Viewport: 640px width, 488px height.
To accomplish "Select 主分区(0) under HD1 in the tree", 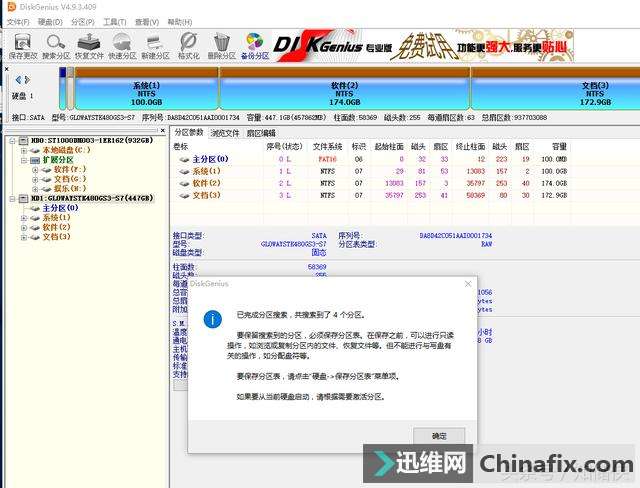I will coord(60,208).
